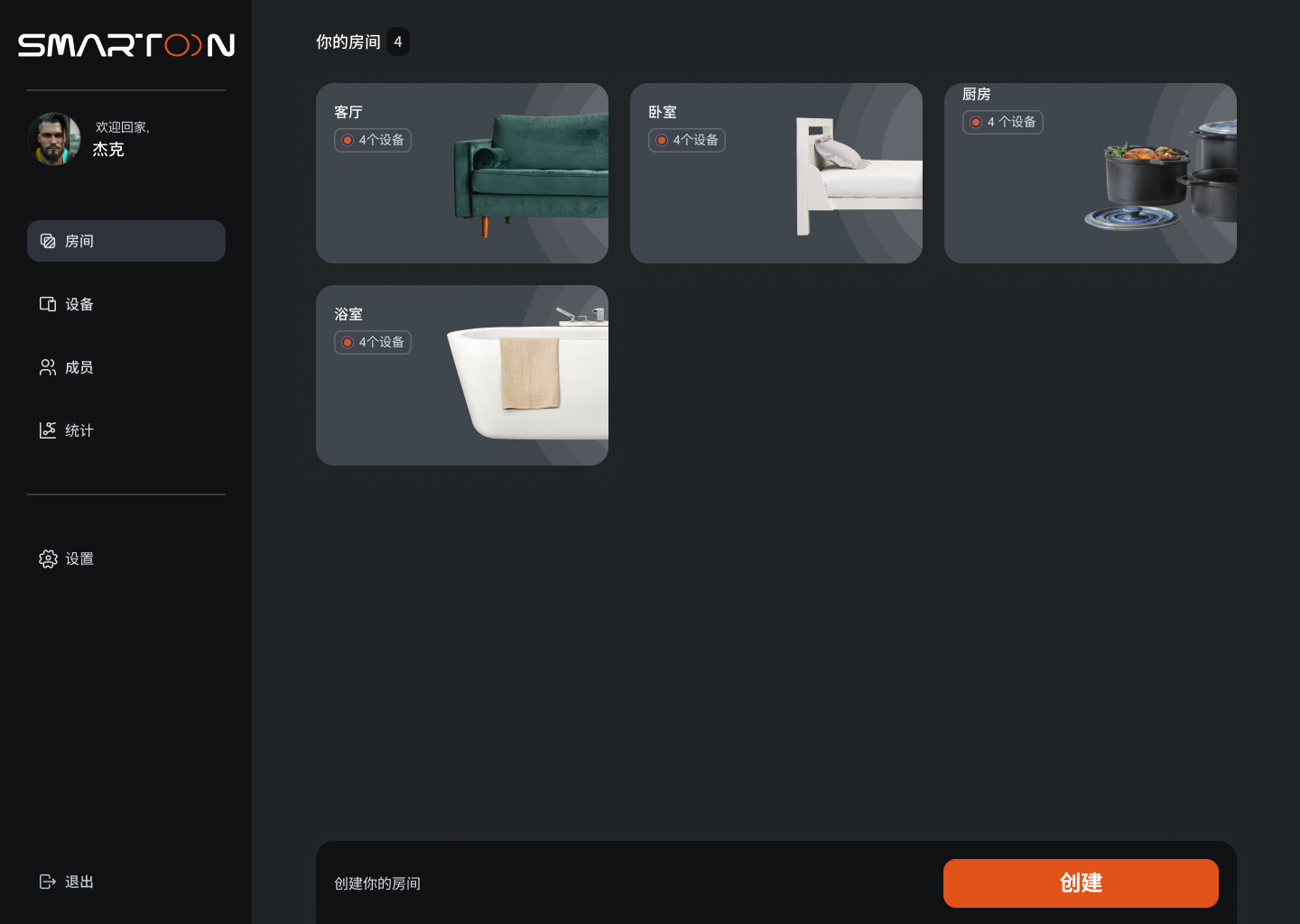1300x924 pixels.
Task: Toggle the 卧室 device status indicator
Action: click(x=662, y=140)
